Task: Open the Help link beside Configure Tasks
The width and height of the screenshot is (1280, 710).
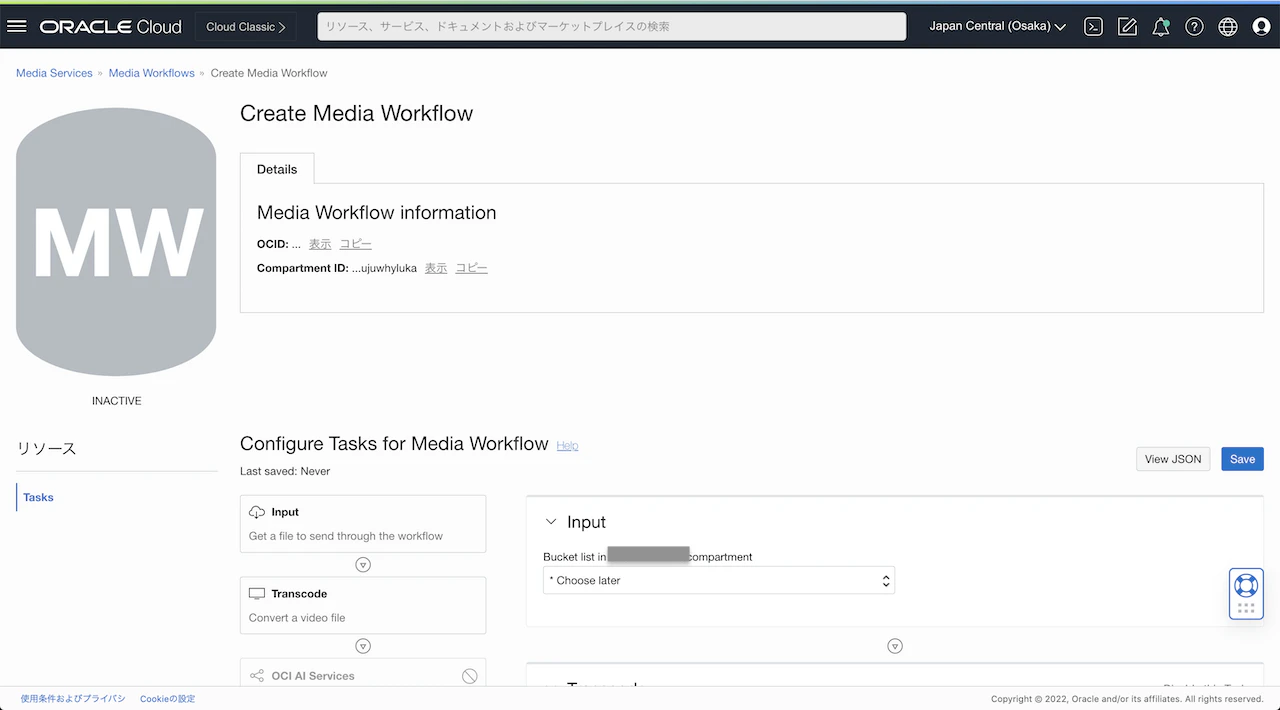Action: tap(567, 446)
